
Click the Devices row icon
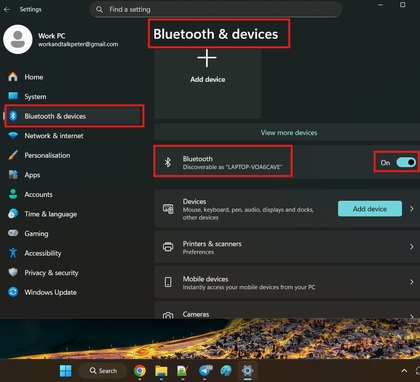click(168, 209)
